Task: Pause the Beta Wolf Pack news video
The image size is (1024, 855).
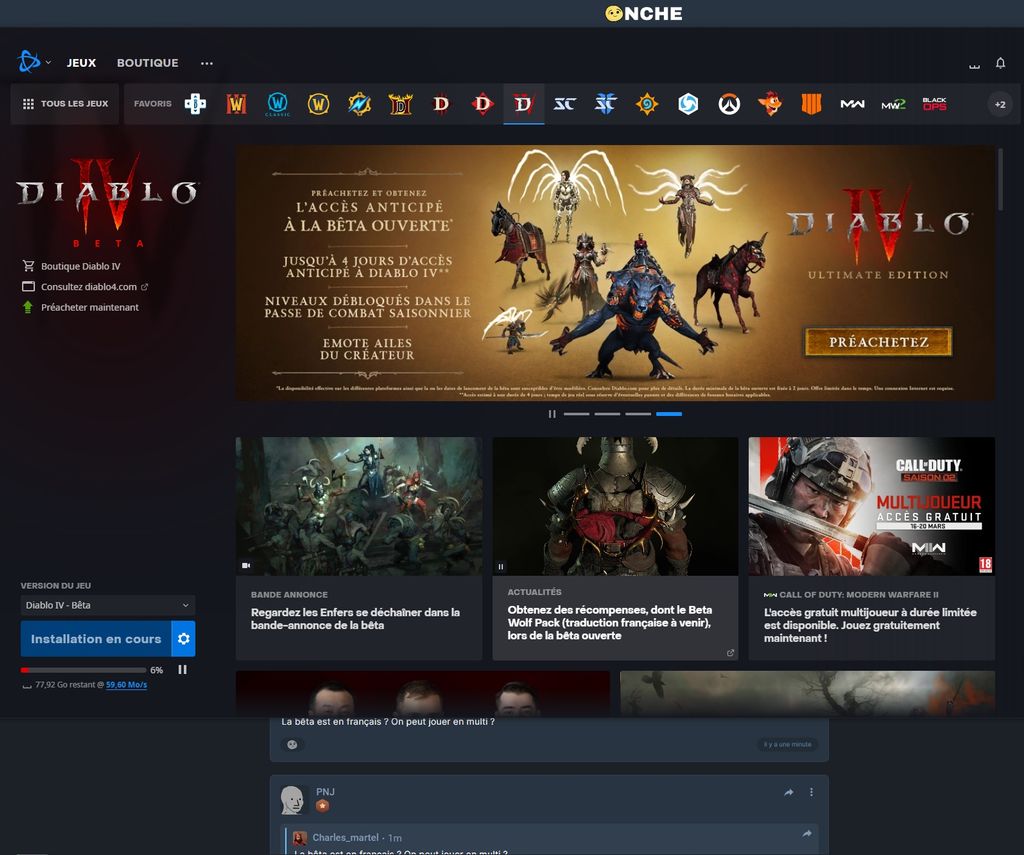Action: (x=501, y=566)
